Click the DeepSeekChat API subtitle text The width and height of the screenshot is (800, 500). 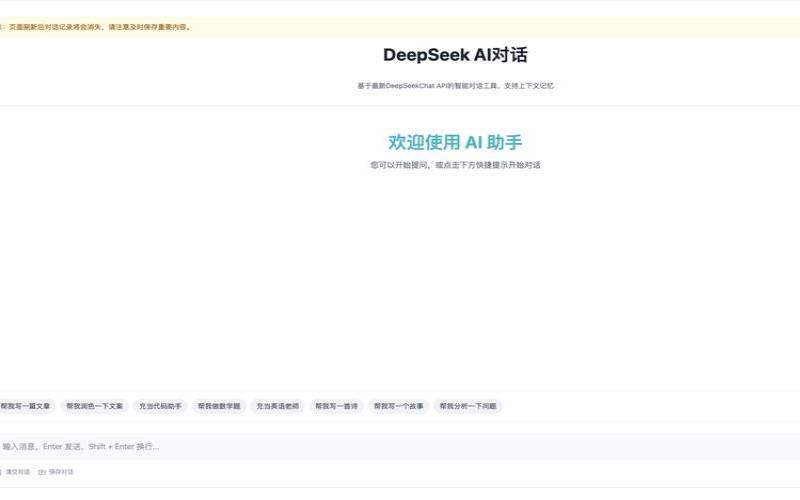tap(455, 86)
